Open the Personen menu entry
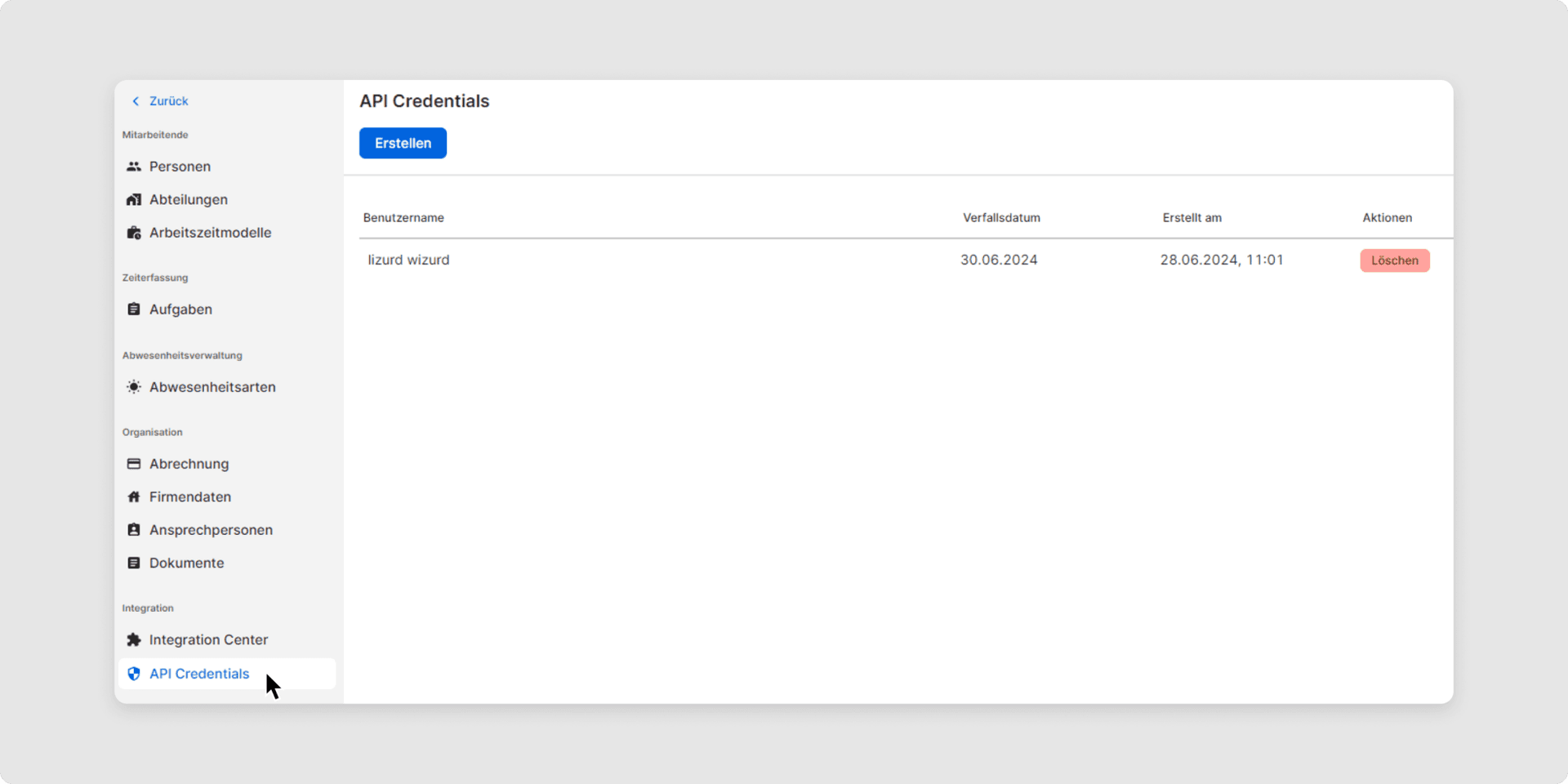1568x784 pixels. (180, 167)
